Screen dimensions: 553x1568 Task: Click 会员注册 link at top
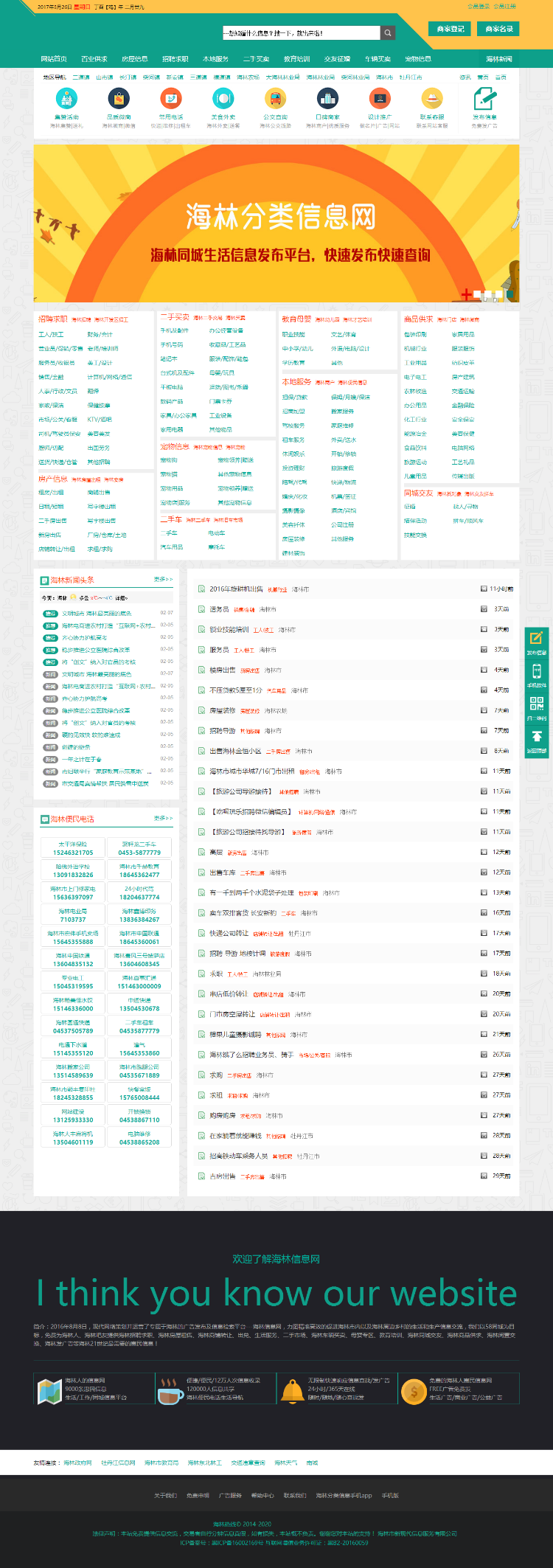point(505,6)
